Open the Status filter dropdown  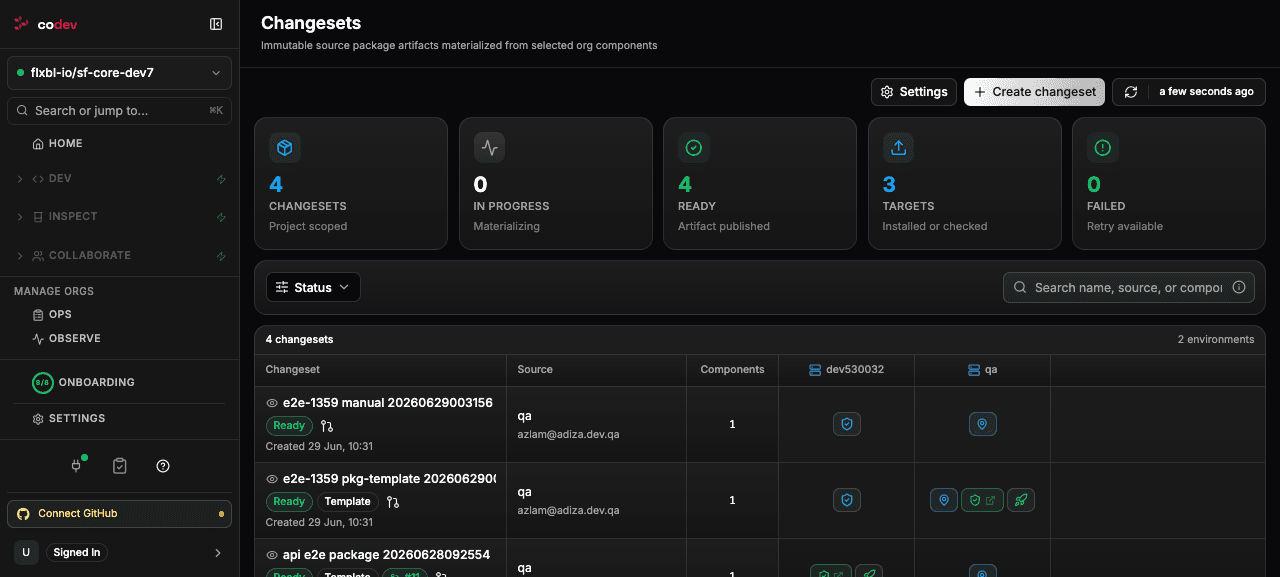(313, 287)
